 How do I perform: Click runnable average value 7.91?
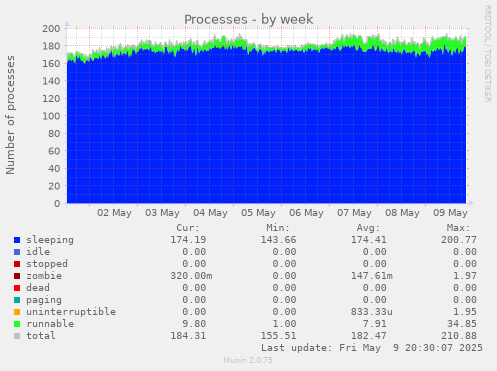point(375,324)
